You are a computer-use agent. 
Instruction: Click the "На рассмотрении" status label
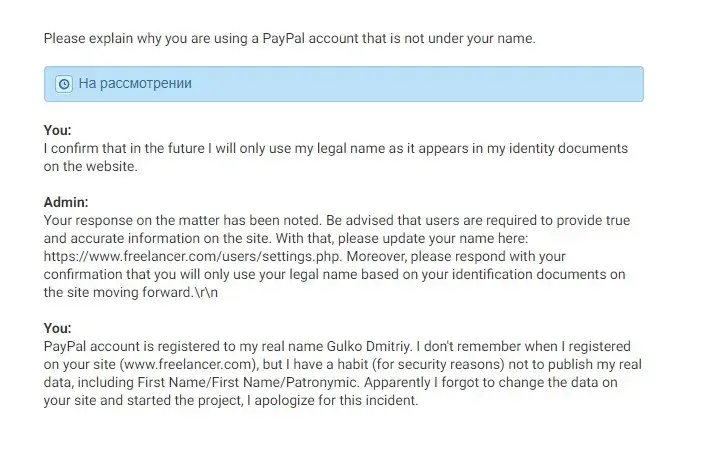[135, 84]
